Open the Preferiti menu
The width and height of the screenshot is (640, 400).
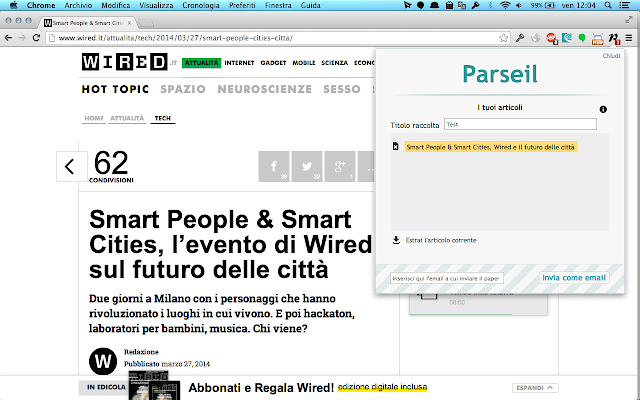click(242, 5)
